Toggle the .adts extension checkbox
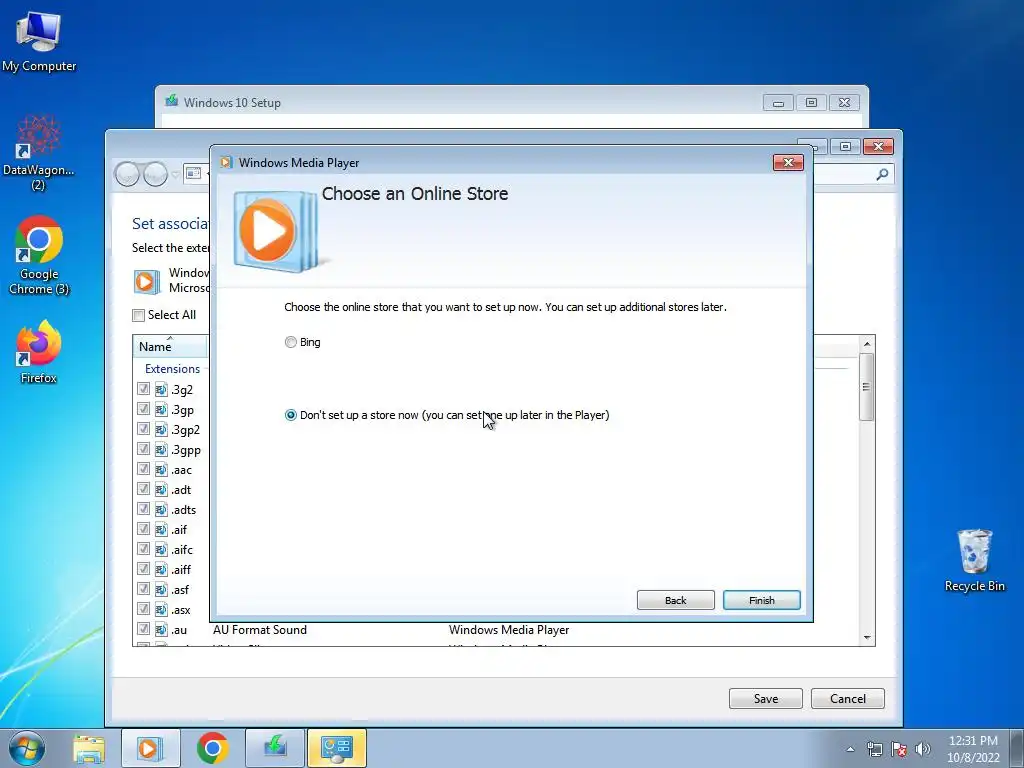The height and width of the screenshot is (768, 1024). pyautogui.click(x=143, y=509)
